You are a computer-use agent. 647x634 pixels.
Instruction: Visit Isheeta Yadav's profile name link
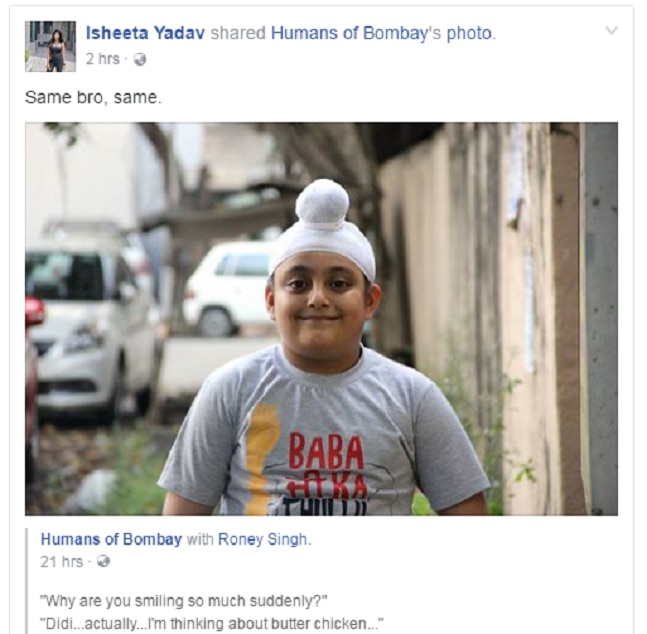pyautogui.click(x=145, y=33)
